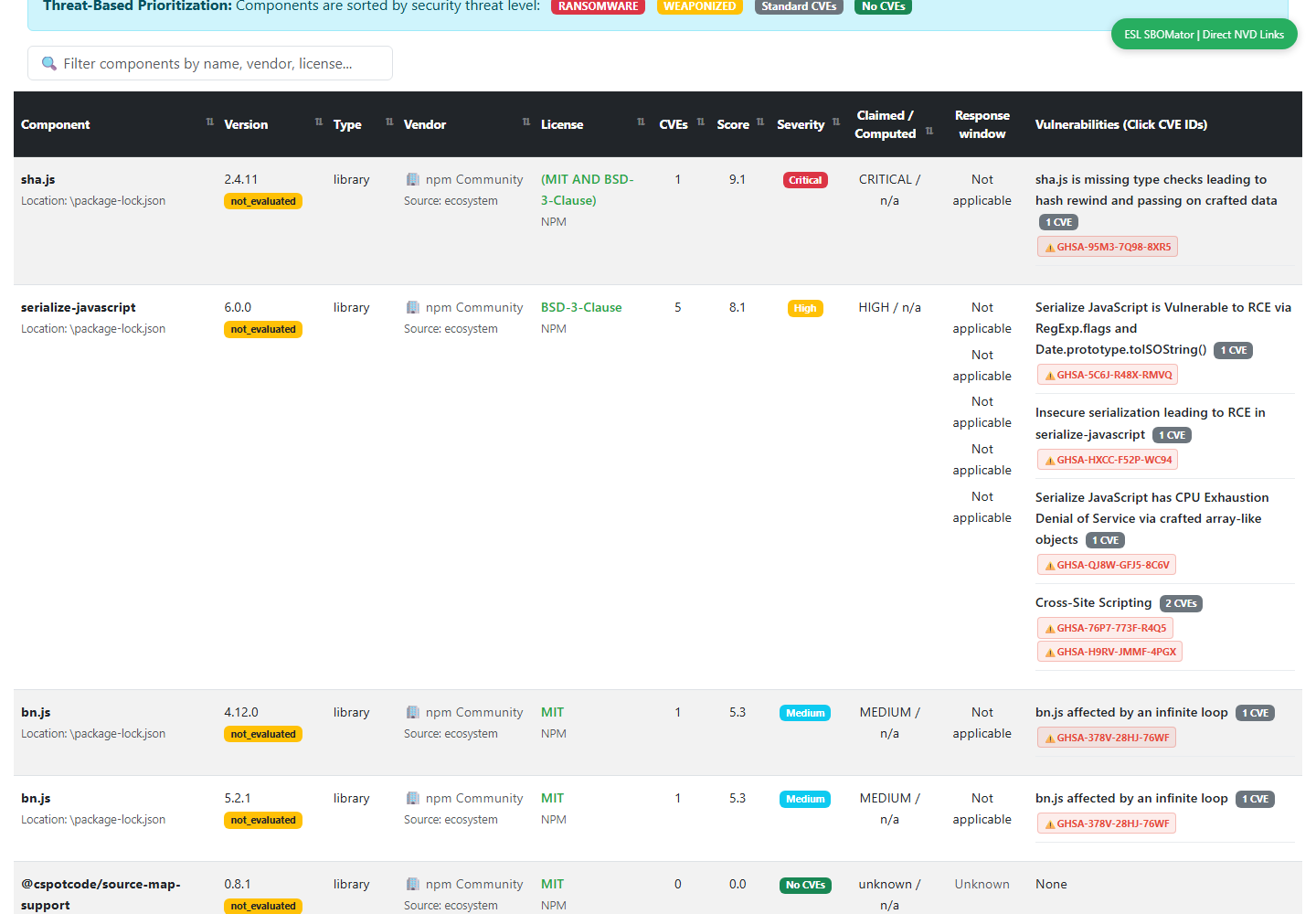1316x914 pixels.
Task: Click warning icon on GHSA-76P7-773F-R4Q5
Action: click(x=1050, y=629)
